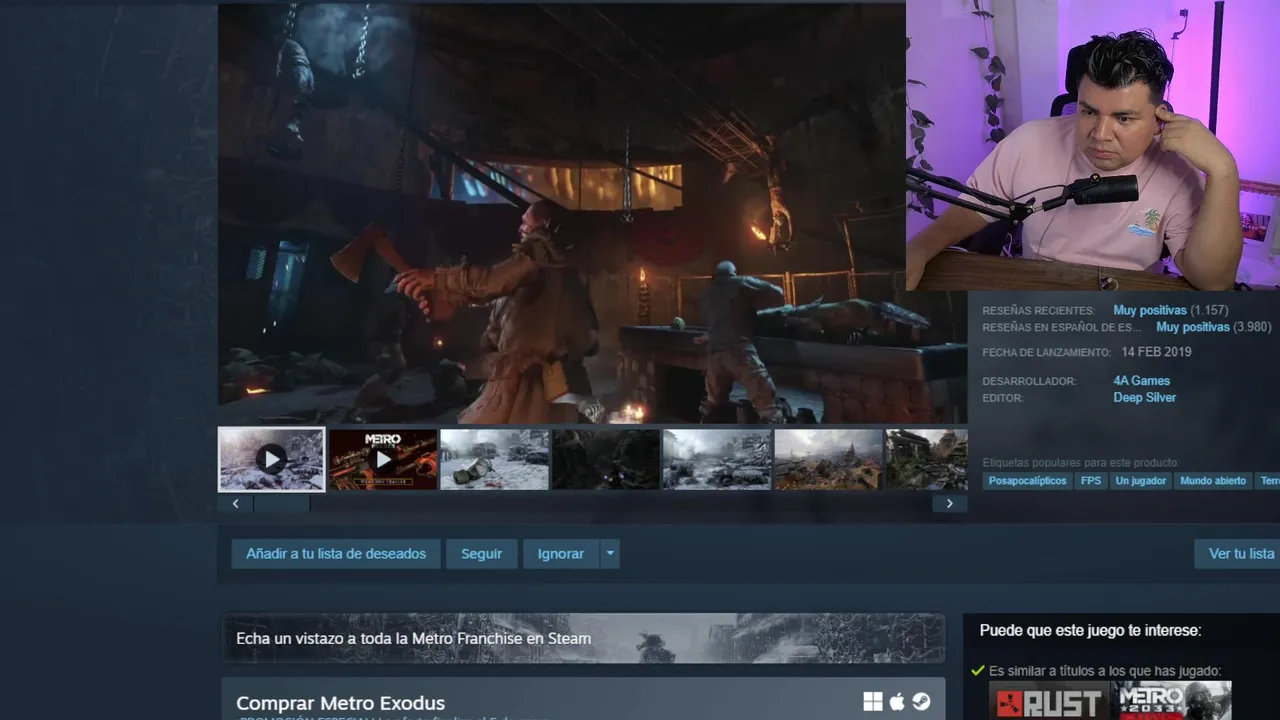Select the Mundo abierto tag
The image size is (1280, 720).
pyautogui.click(x=1213, y=481)
